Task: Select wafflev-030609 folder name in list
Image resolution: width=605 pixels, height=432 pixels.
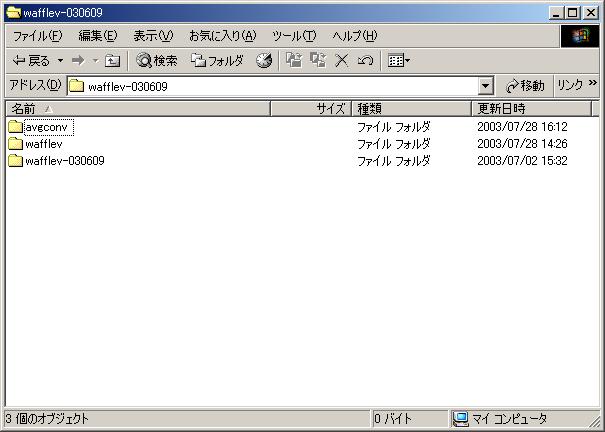Action: pyautogui.click(x=65, y=161)
